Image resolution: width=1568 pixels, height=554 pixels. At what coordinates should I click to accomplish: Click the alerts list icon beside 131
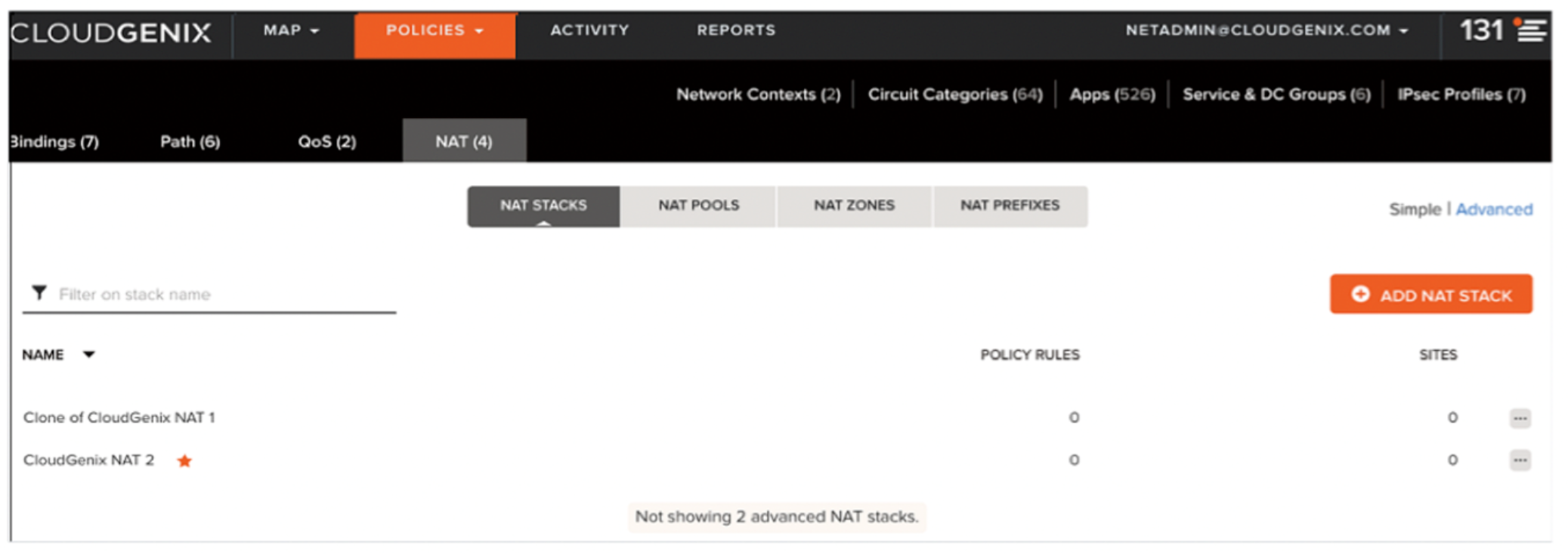[x=1531, y=30]
